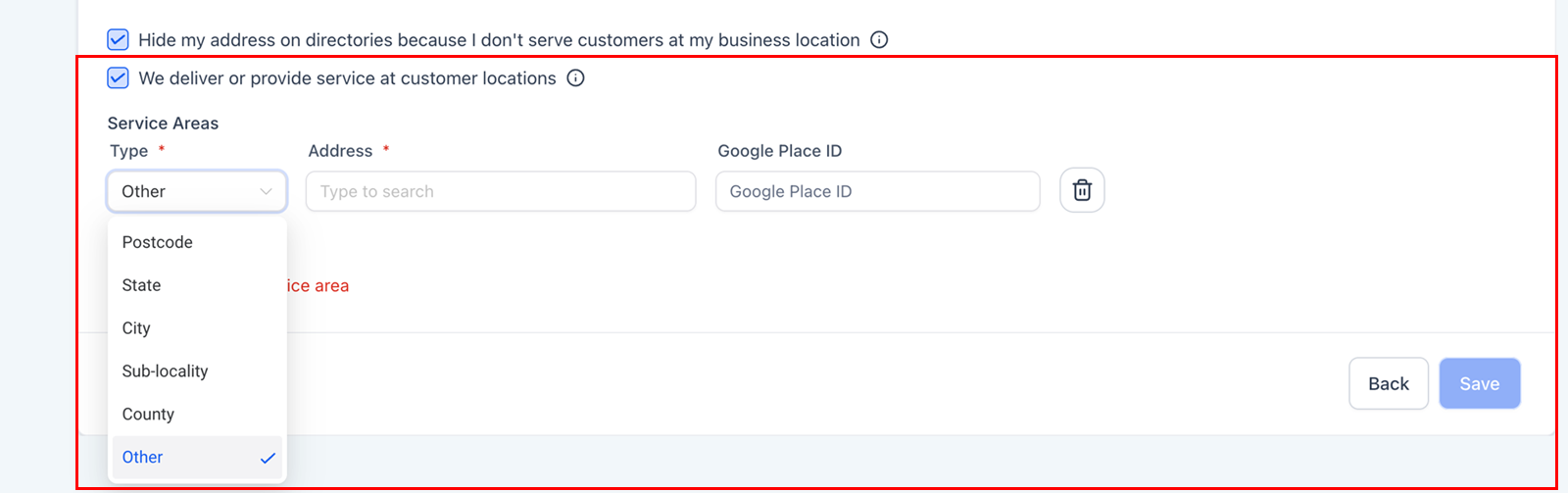Collapse the Type dropdown showing Other
The height and width of the screenshot is (493, 1568).
point(197,191)
